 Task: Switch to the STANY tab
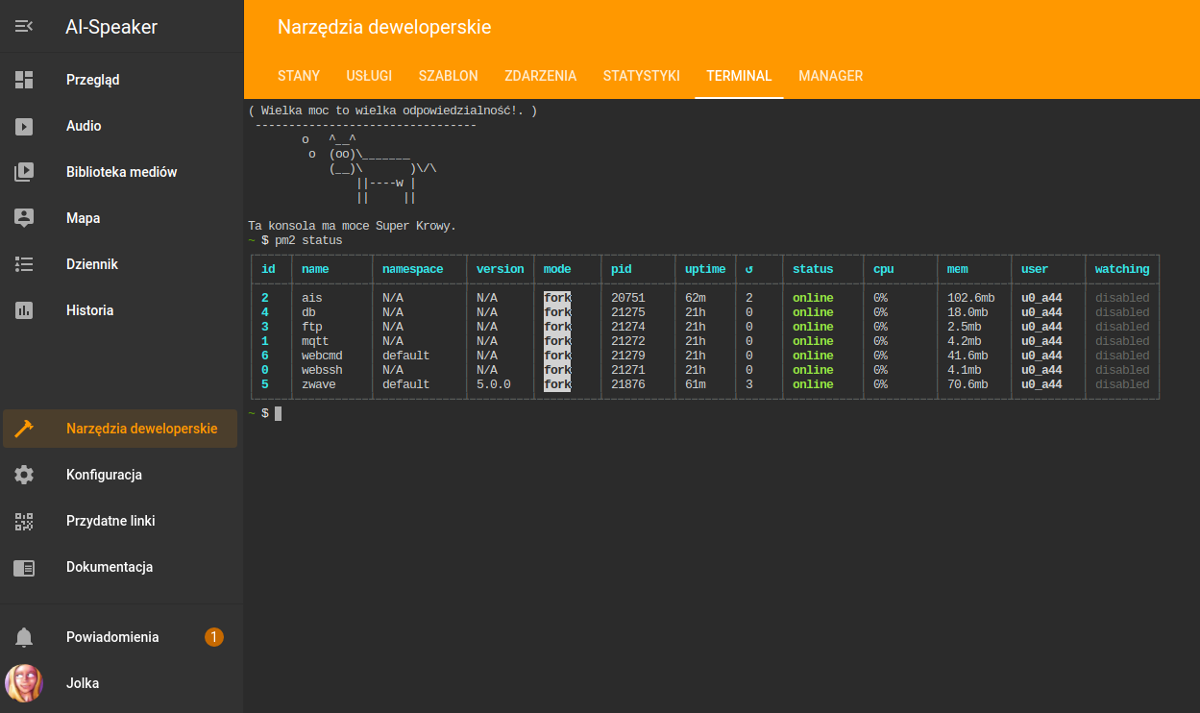(299, 76)
